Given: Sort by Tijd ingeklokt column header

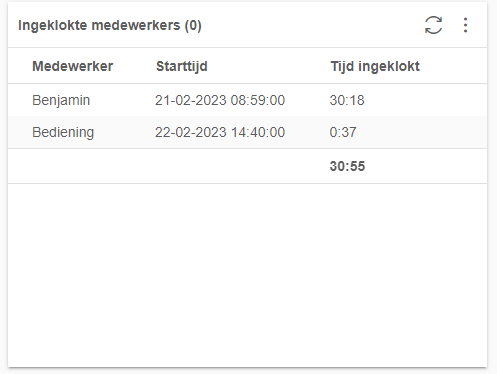Looking at the screenshot, I should click(375, 66).
